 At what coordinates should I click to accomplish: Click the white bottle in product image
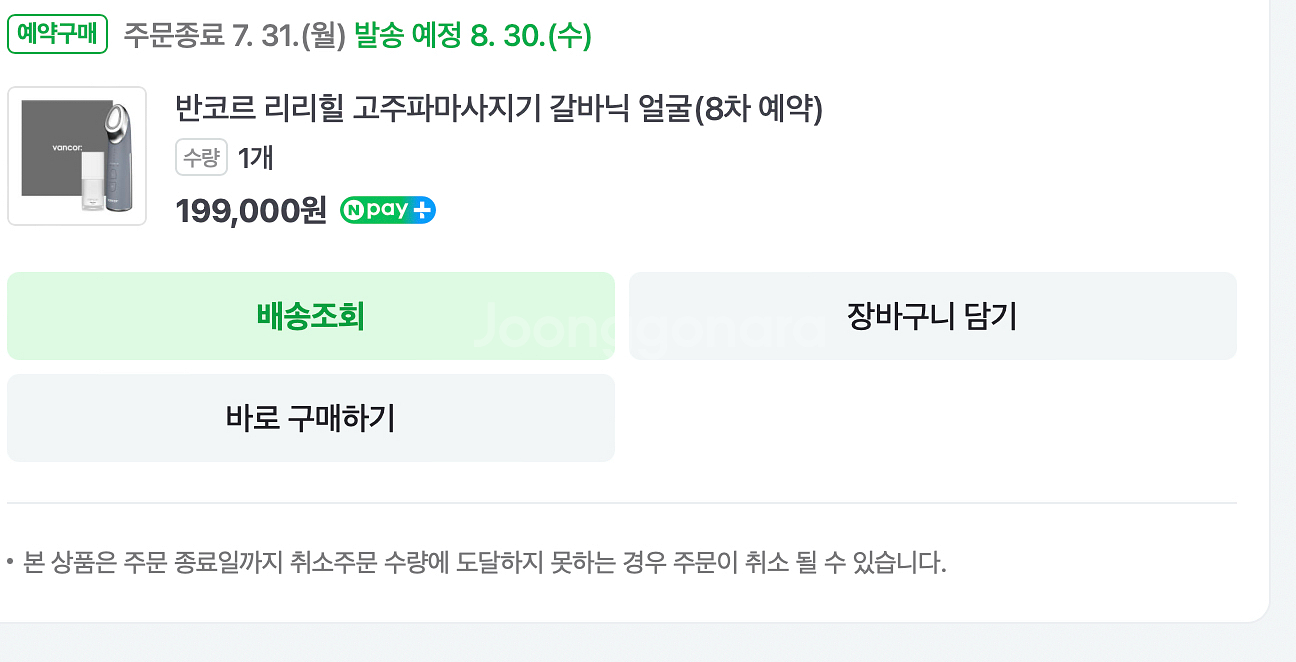(92, 181)
